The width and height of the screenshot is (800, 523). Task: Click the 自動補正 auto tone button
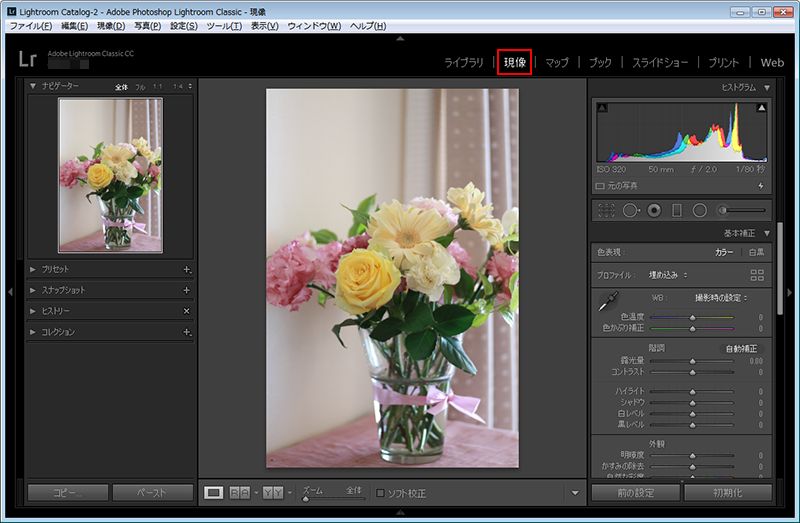pyautogui.click(x=741, y=348)
